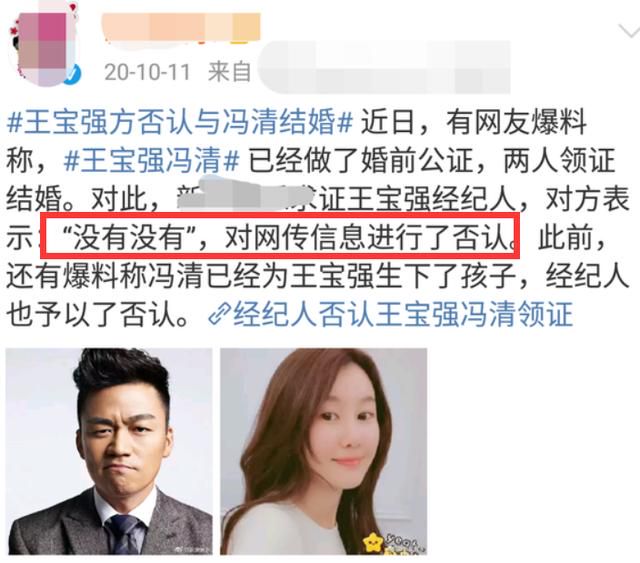Click the chain link icon before 经纪人
This screenshot has height=563, width=640.
click(x=220, y=315)
